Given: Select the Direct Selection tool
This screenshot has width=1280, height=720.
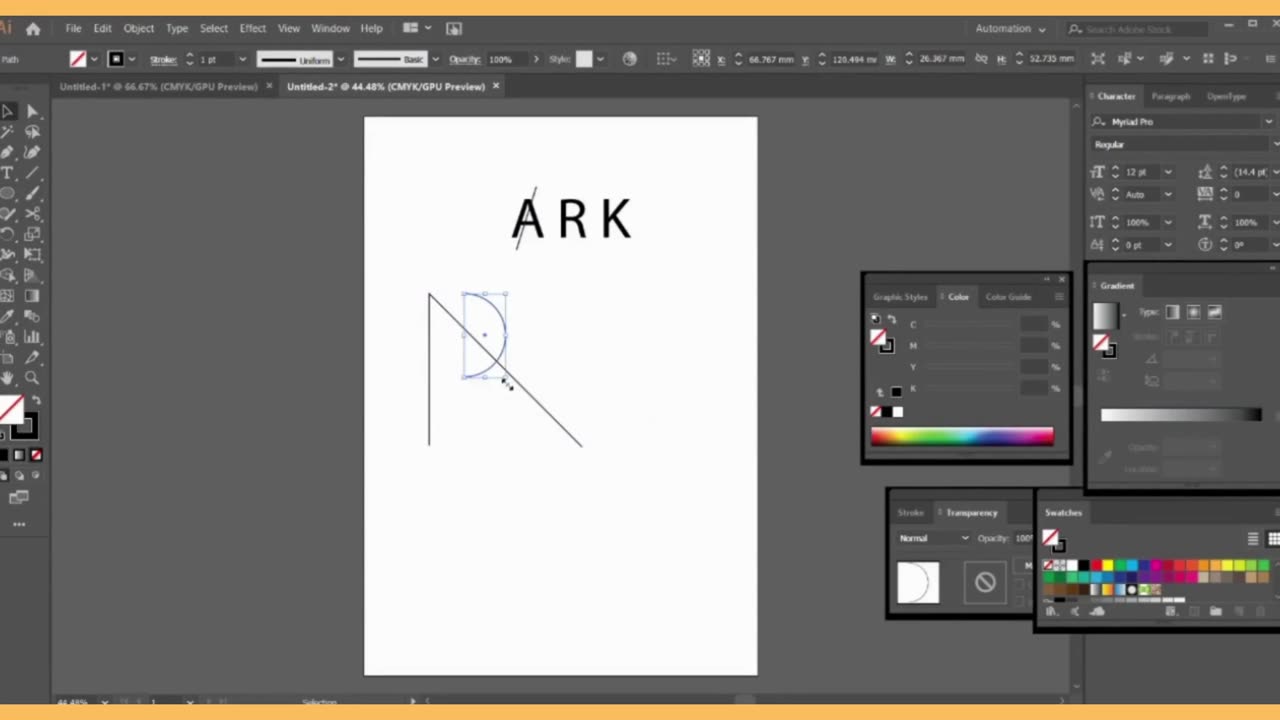Looking at the screenshot, I should coord(32,111).
